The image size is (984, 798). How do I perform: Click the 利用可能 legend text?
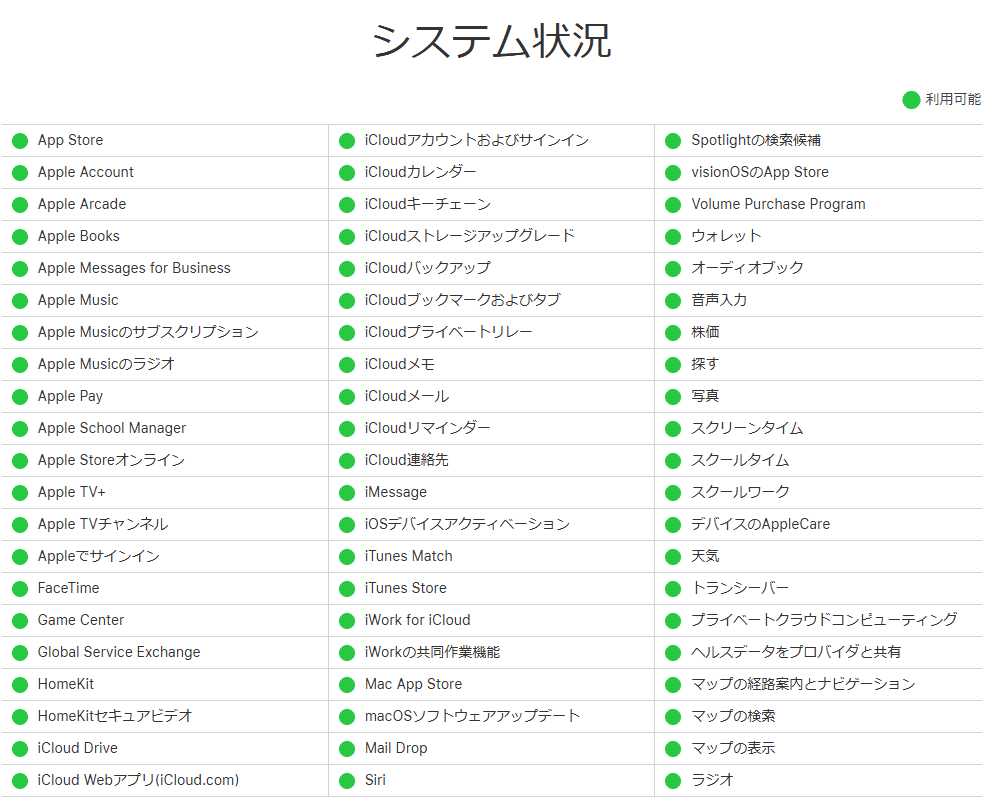tap(952, 100)
